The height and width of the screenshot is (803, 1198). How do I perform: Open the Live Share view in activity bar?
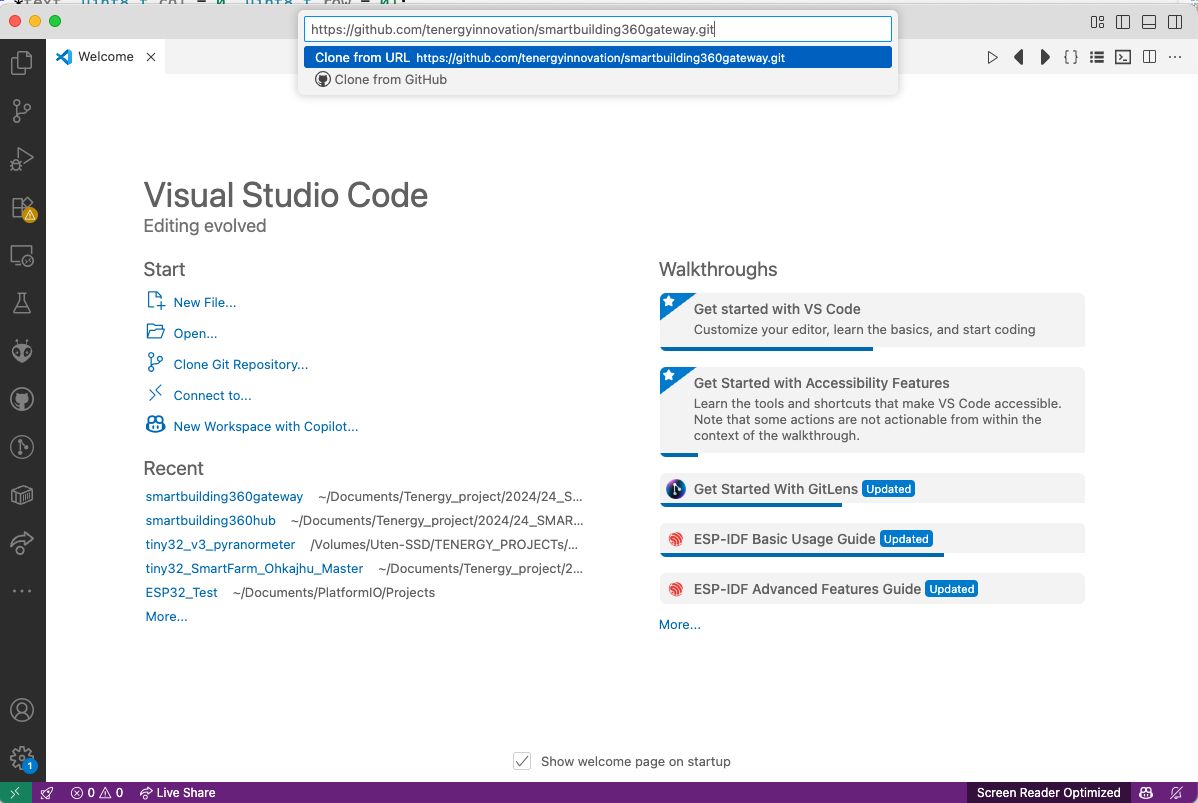click(22, 543)
